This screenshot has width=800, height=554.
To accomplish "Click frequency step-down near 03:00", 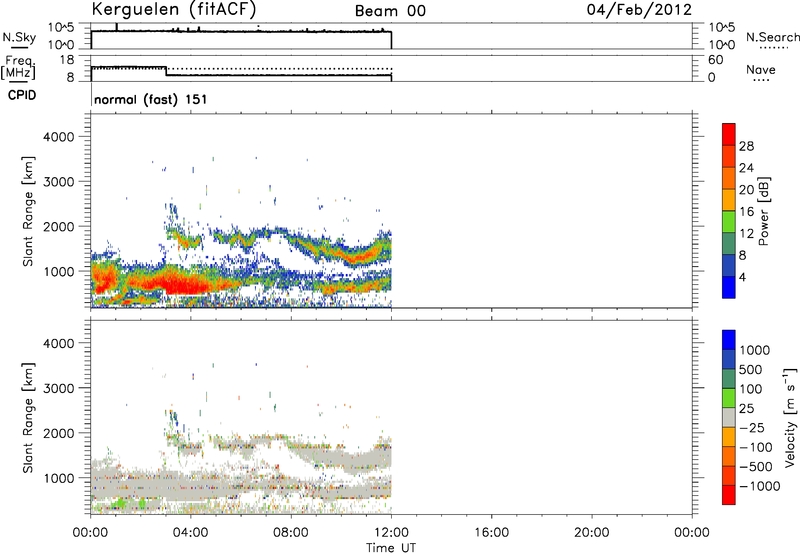I will 166,71.
